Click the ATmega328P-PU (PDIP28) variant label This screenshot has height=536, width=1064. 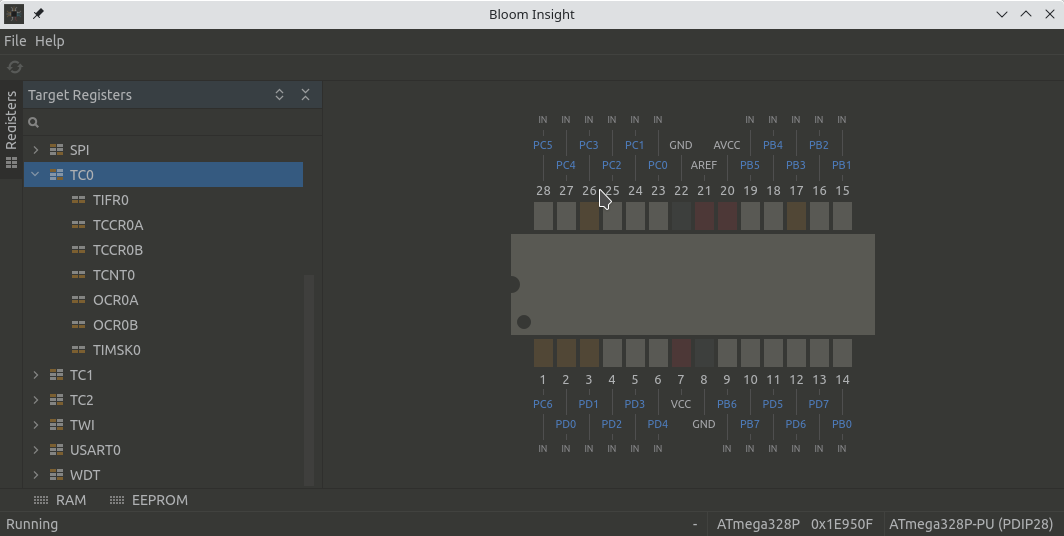click(970, 524)
